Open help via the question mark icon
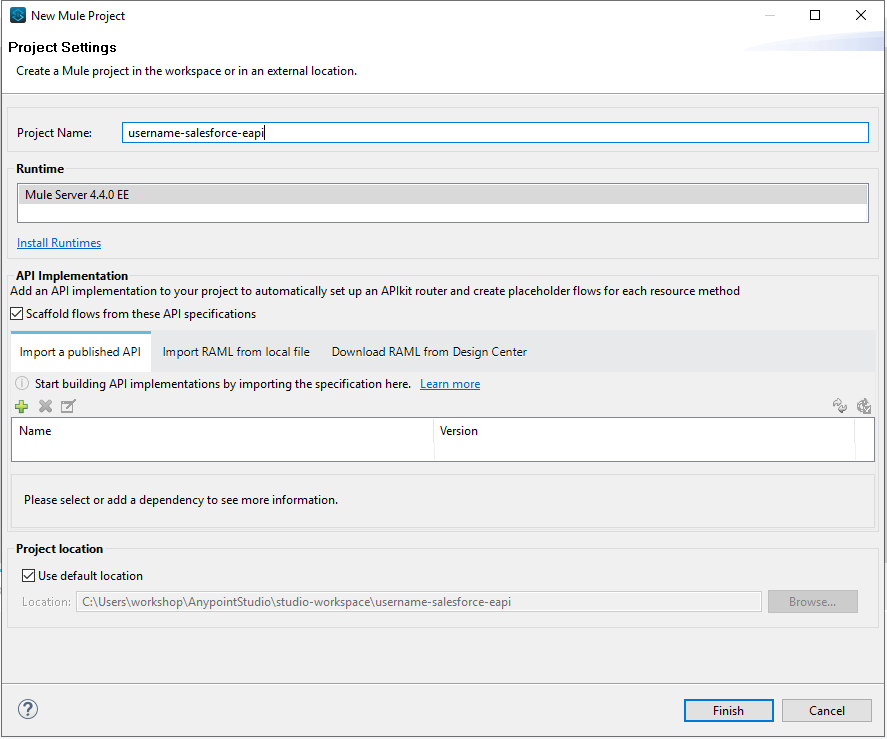Image resolution: width=887 pixels, height=739 pixels. tap(28, 710)
